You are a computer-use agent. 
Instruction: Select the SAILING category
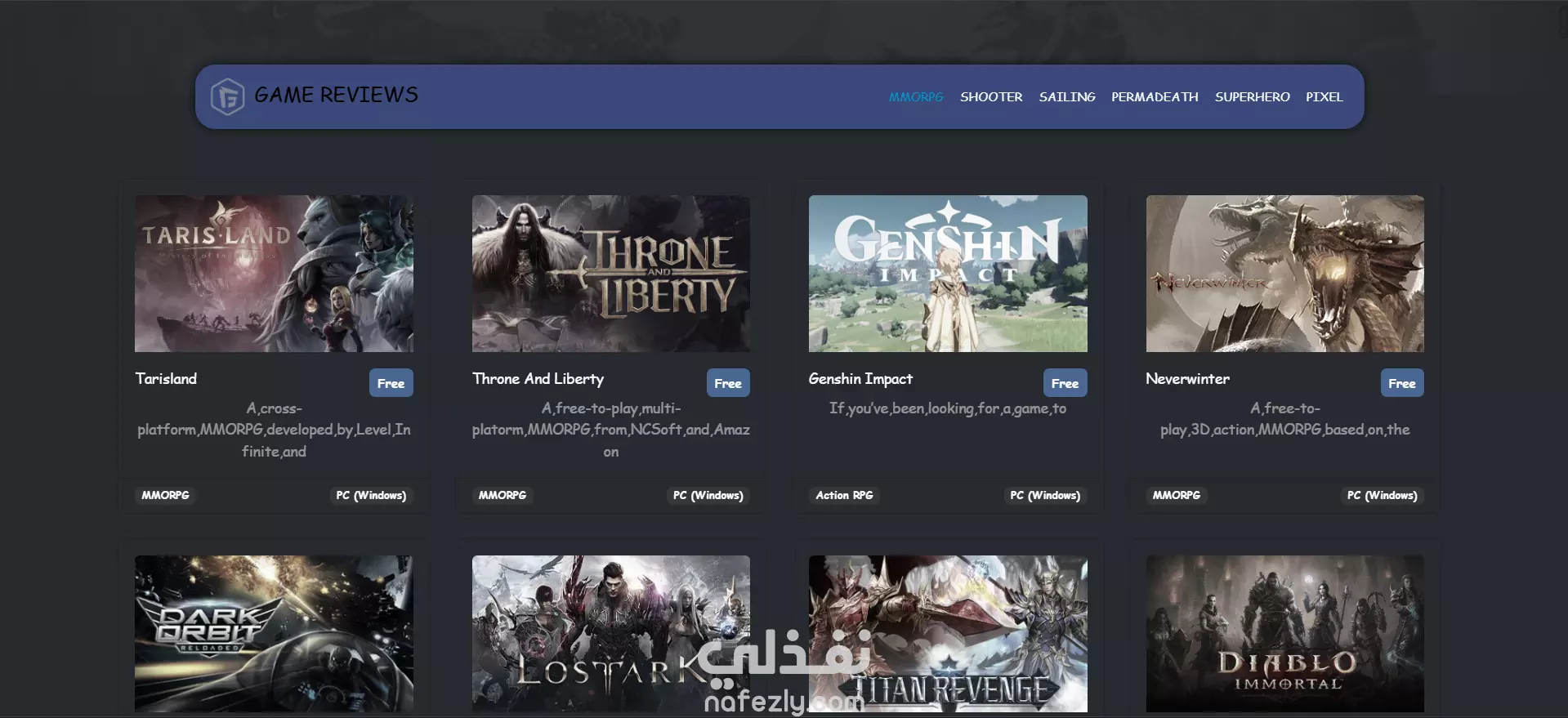pyautogui.click(x=1067, y=97)
